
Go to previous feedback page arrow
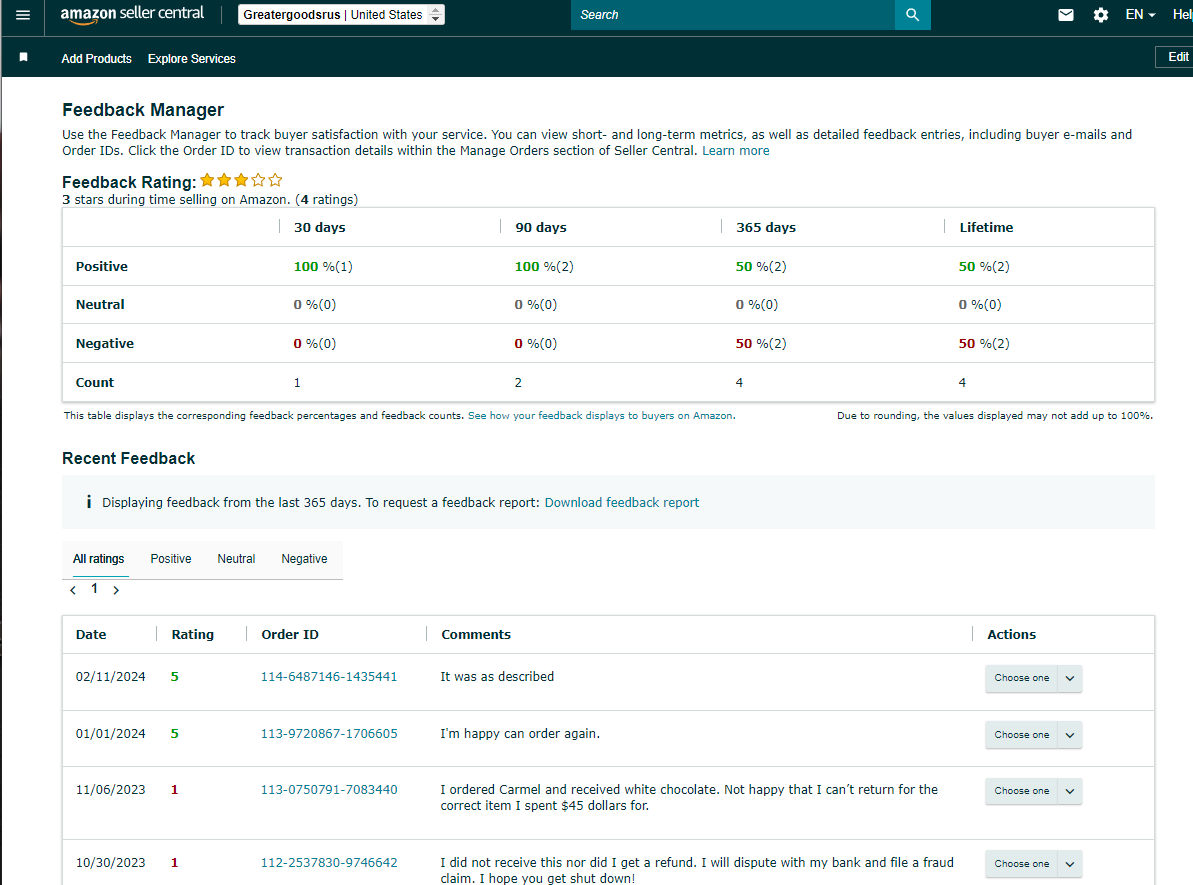(73, 590)
